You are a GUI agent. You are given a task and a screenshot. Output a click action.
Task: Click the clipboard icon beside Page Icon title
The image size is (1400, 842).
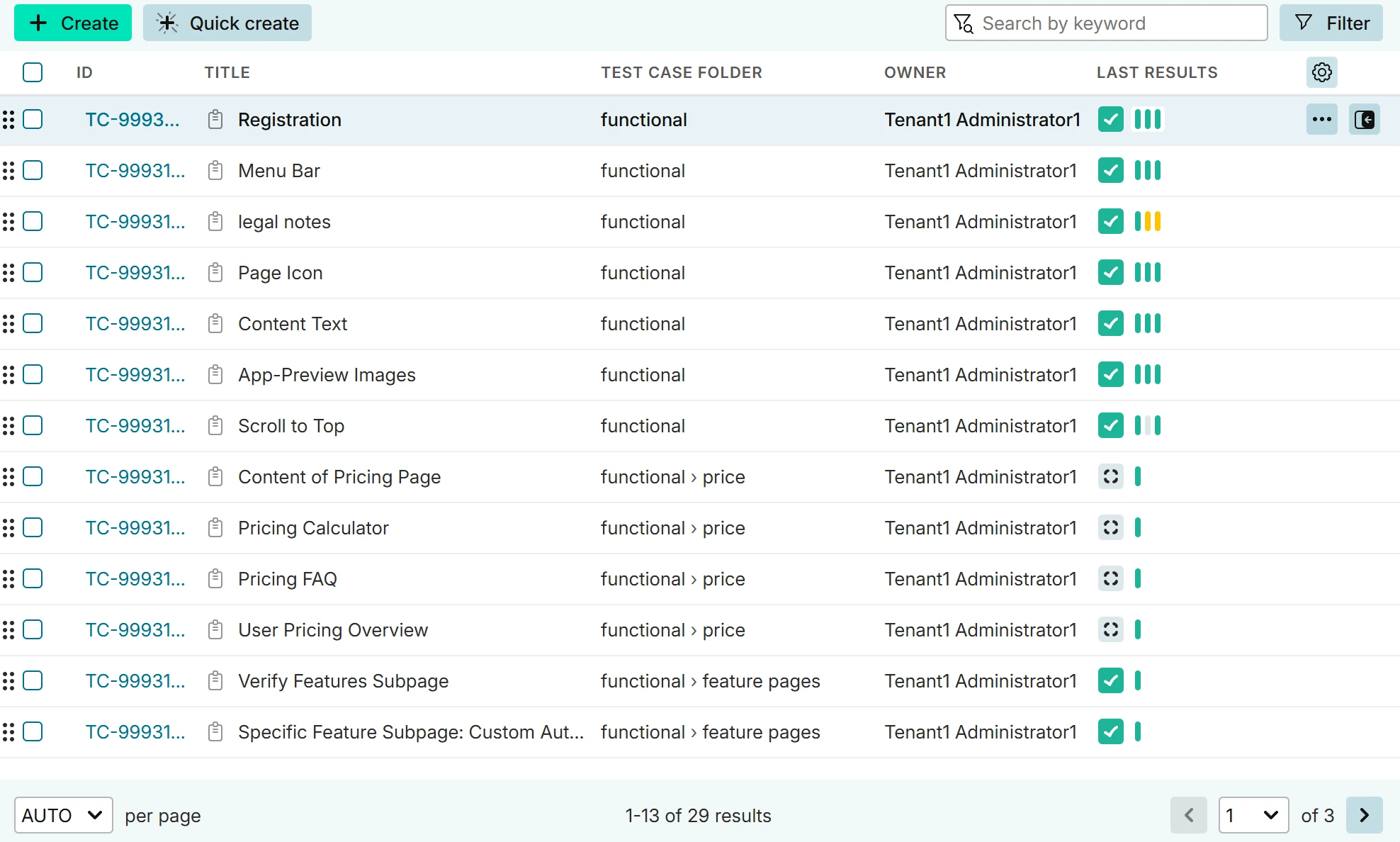215,273
